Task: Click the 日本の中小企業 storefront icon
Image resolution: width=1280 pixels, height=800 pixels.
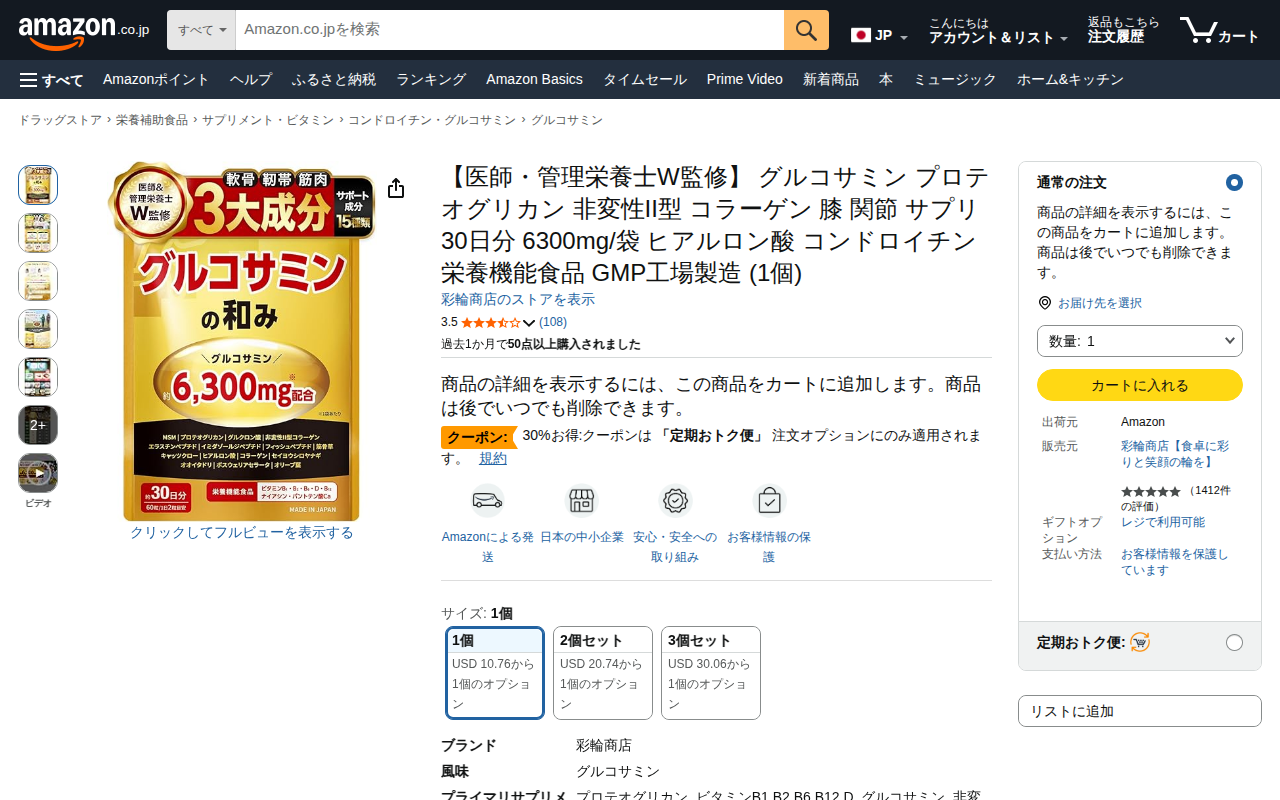Action: point(581,500)
